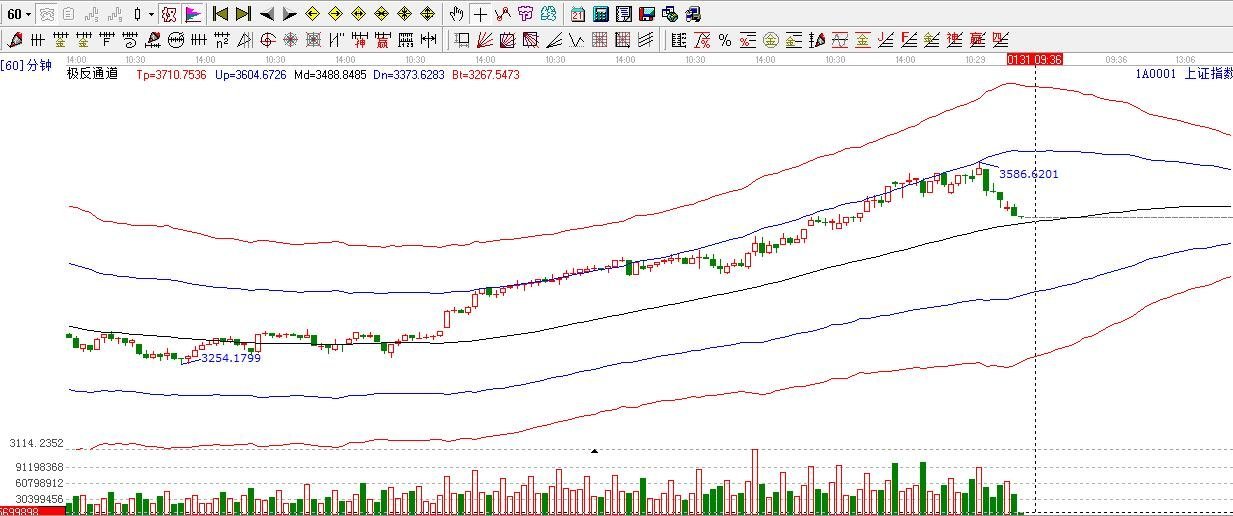
Task: Click the 3254.1799 low price label
Action: [x=231, y=358]
